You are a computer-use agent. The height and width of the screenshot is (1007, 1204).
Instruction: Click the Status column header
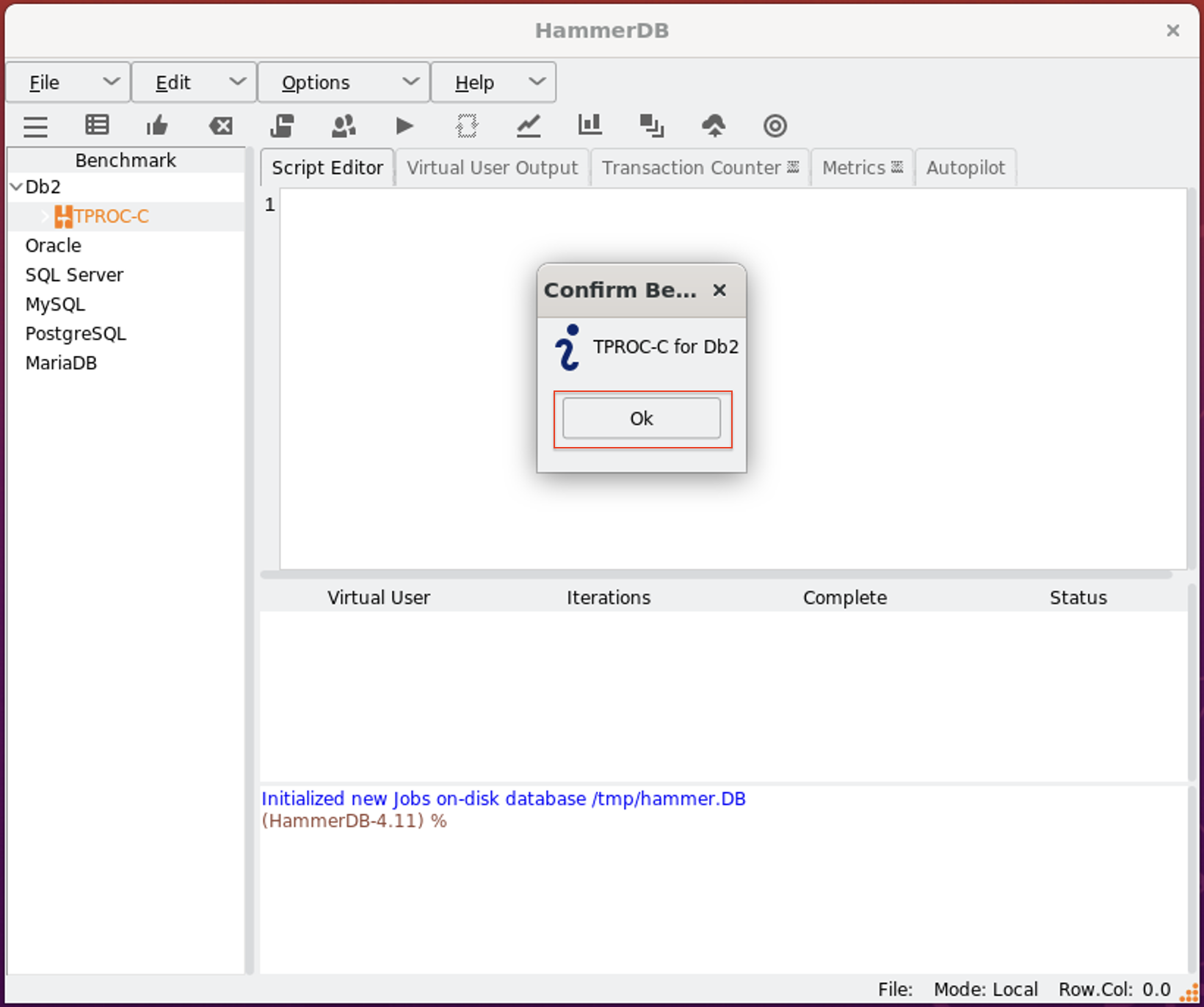pyautogui.click(x=1078, y=597)
